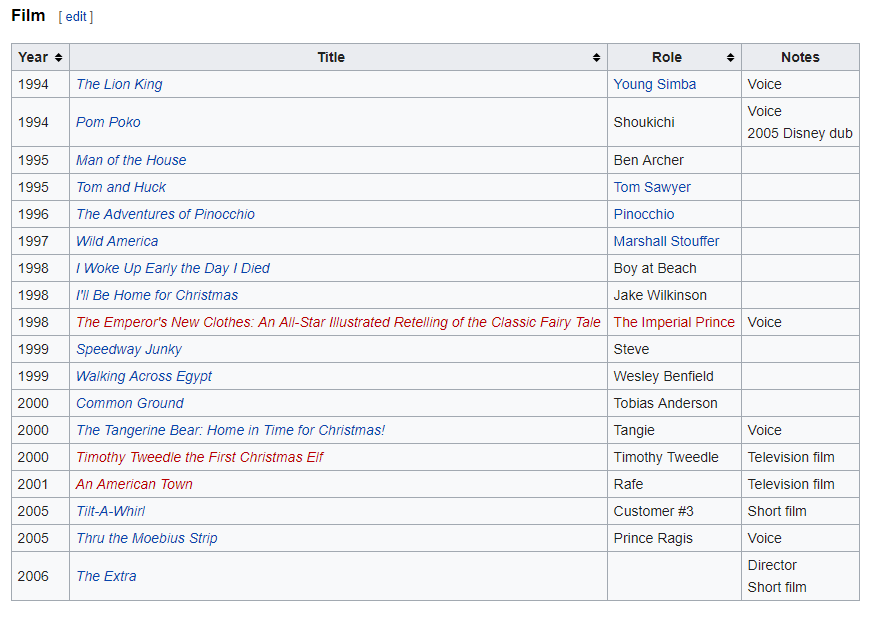
Task: Select the Shoukichi role cell
Action: pyautogui.click(x=674, y=122)
